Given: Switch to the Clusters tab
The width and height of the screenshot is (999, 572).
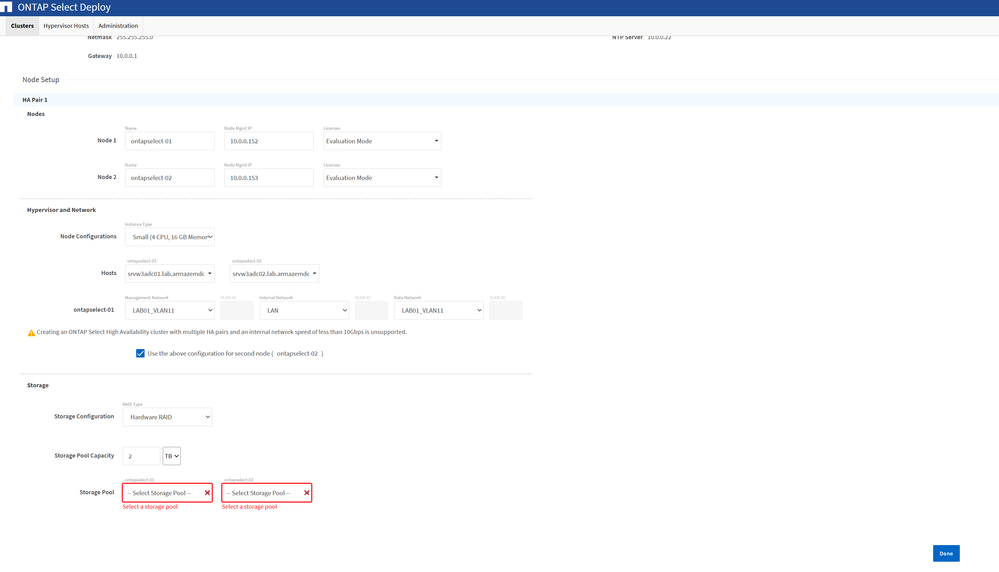Looking at the screenshot, I should click(x=22, y=26).
